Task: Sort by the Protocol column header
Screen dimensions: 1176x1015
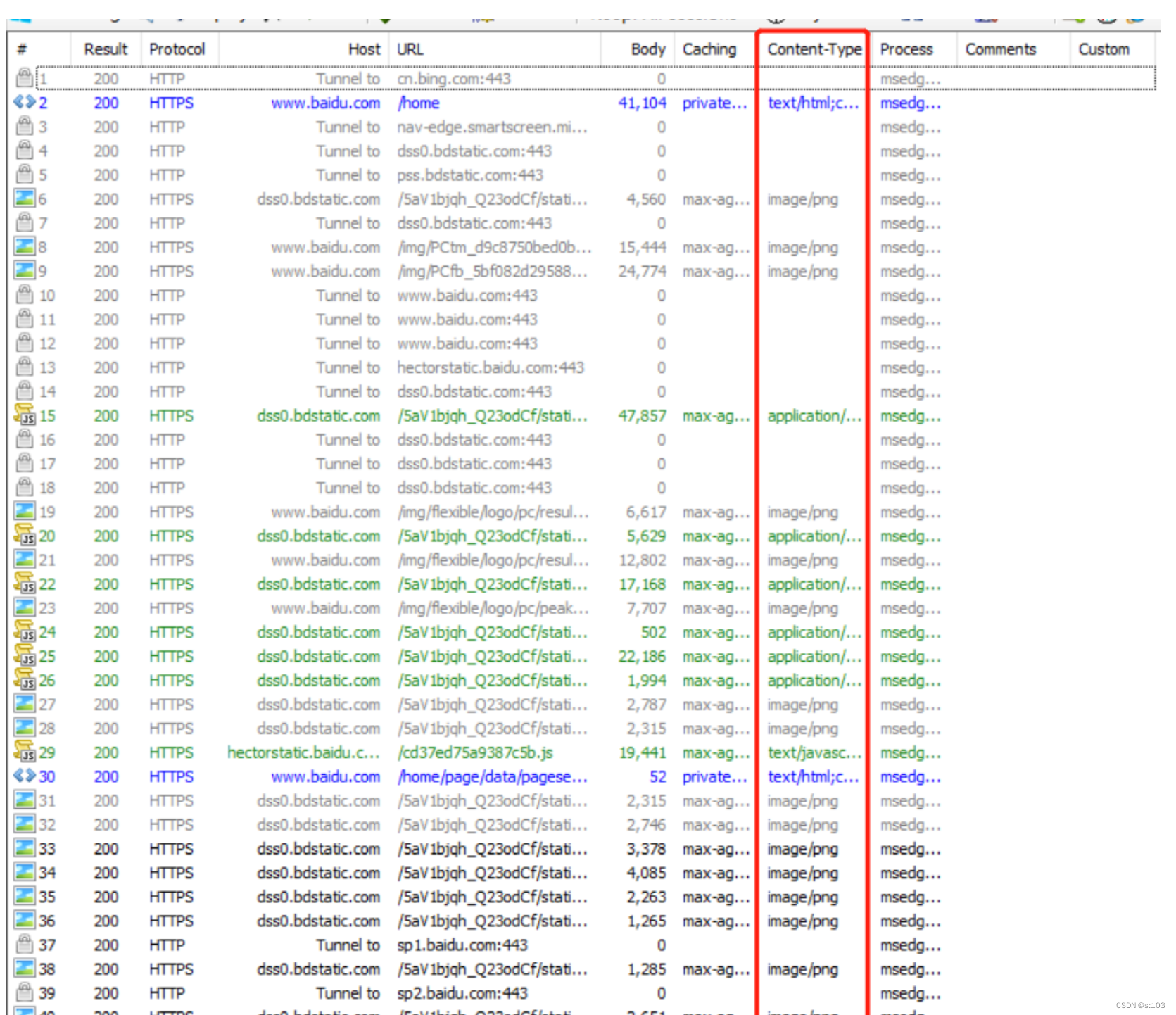Action: coord(179,49)
